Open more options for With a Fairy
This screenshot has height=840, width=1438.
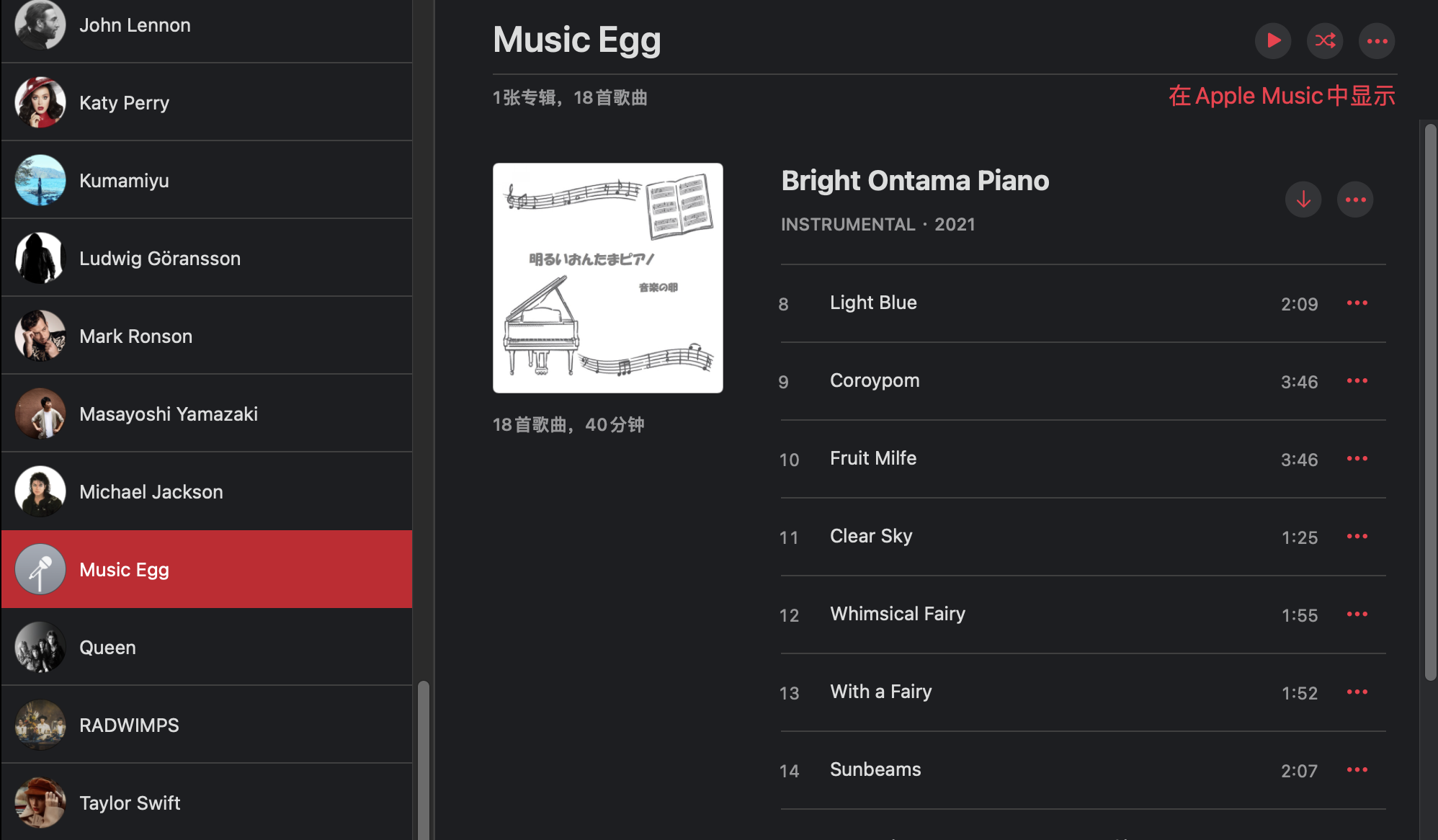[x=1357, y=692]
